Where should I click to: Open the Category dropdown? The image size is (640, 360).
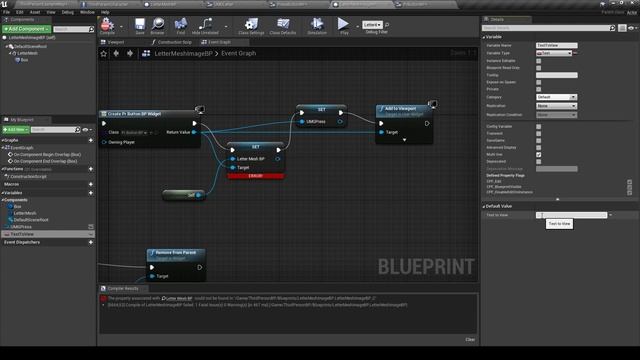pyautogui.click(x=556, y=97)
